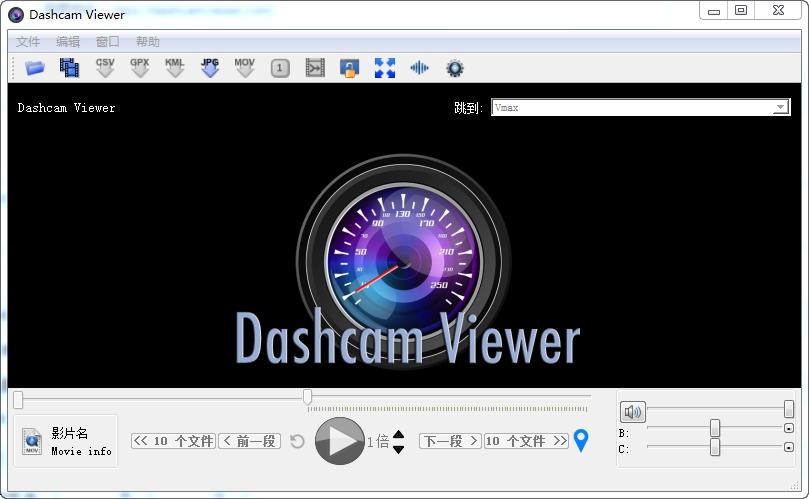Viewport: 809px width, 499px height.
Task: Reset brightness B slider button
Action: 788,428
